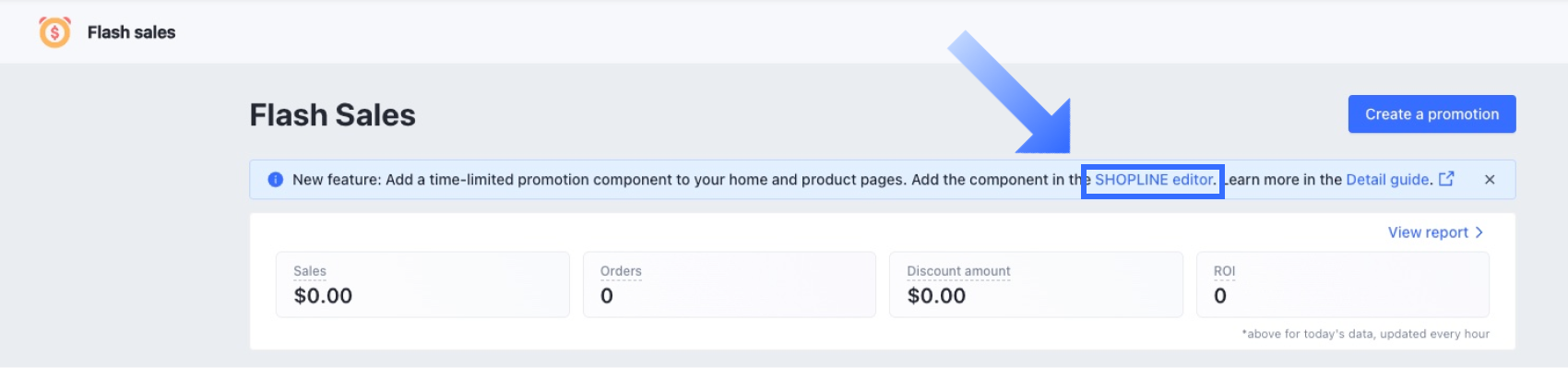Select the Orders count value card
This screenshot has height=368, width=1568.
(x=729, y=284)
